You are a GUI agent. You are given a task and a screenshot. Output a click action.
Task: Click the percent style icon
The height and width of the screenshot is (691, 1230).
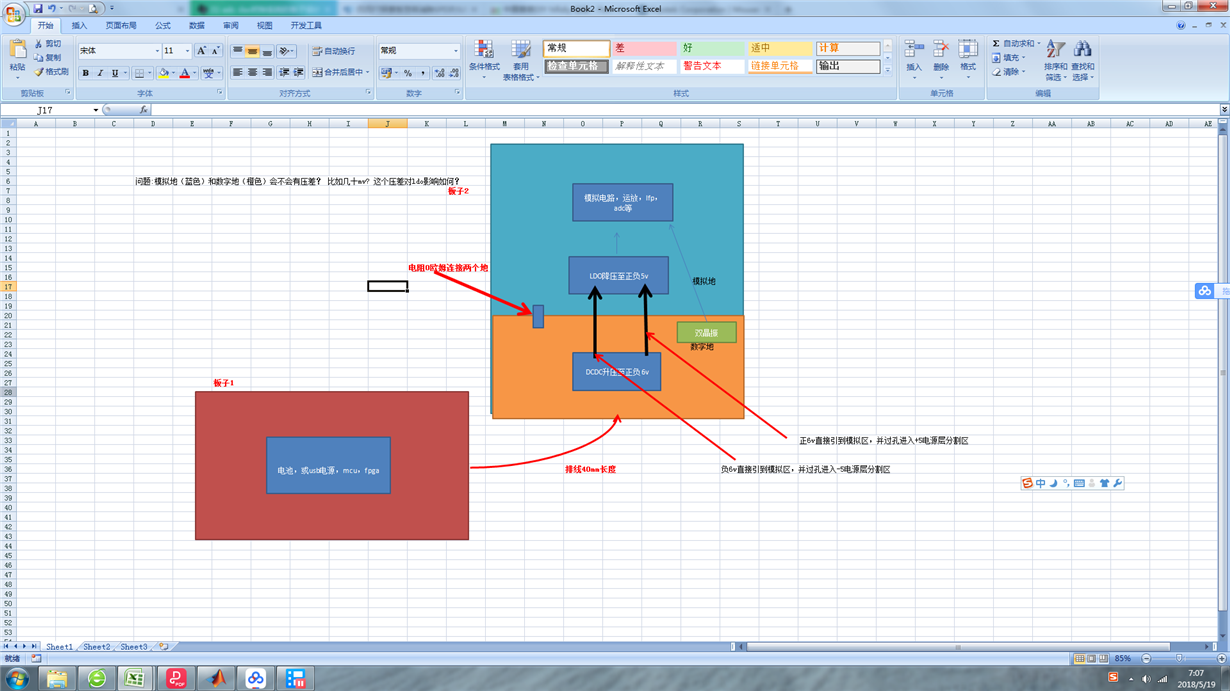tap(407, 73)
